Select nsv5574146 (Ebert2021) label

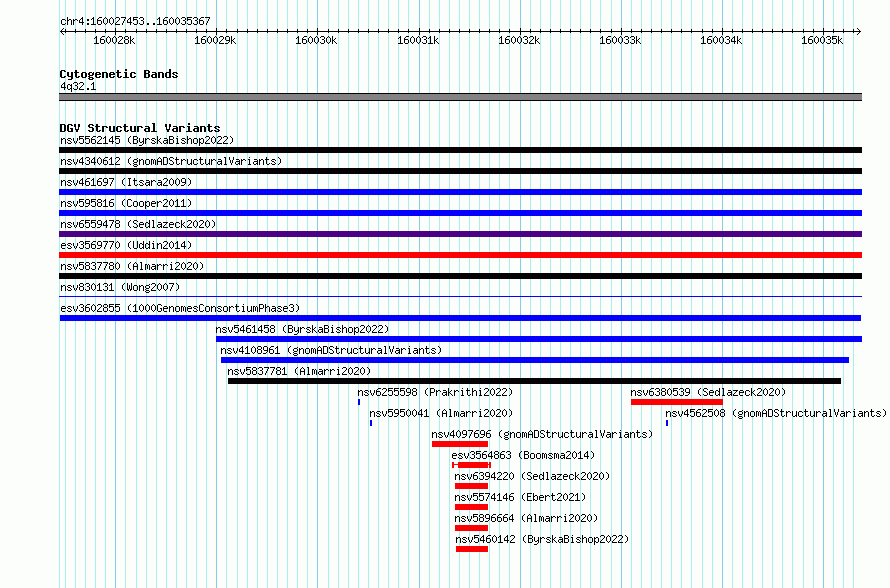pos(520,497)
